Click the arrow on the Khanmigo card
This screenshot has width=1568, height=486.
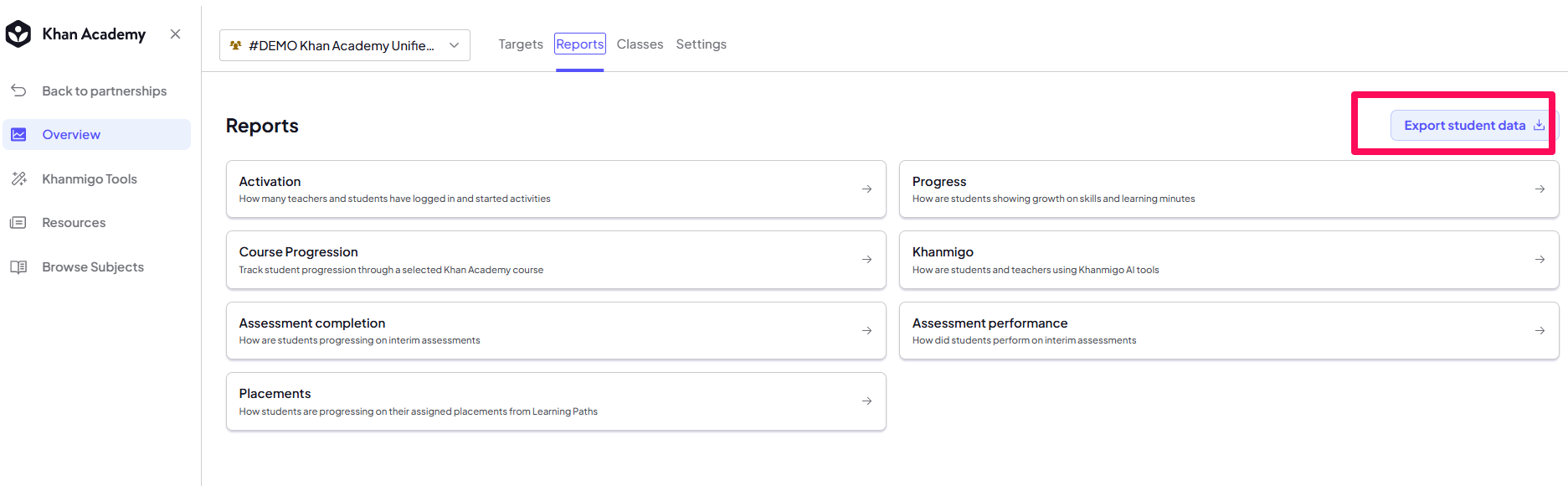1540,260
